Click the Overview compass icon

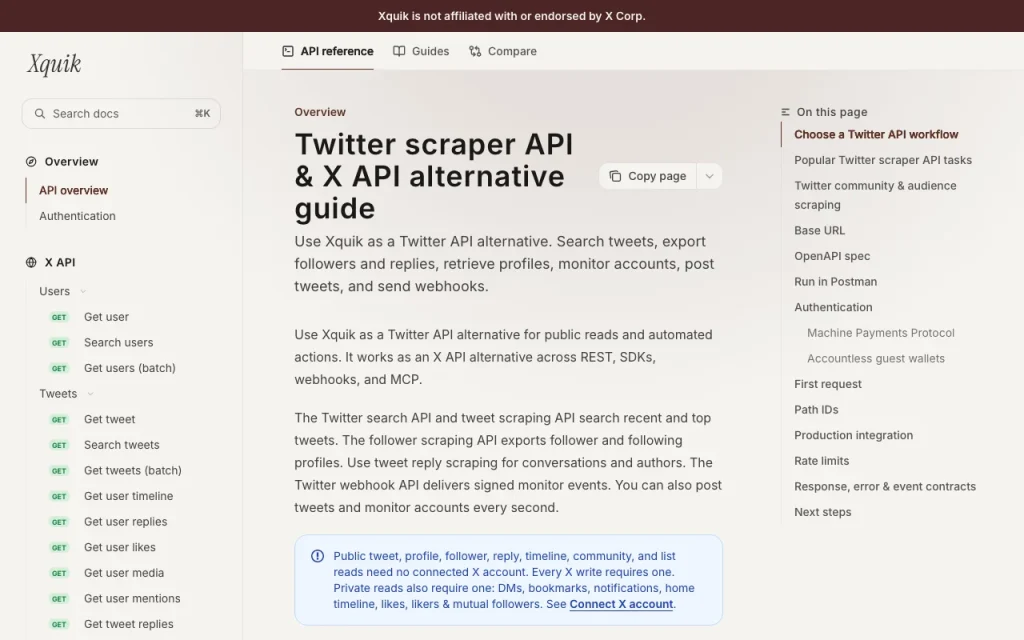click(x=31, y=162)
